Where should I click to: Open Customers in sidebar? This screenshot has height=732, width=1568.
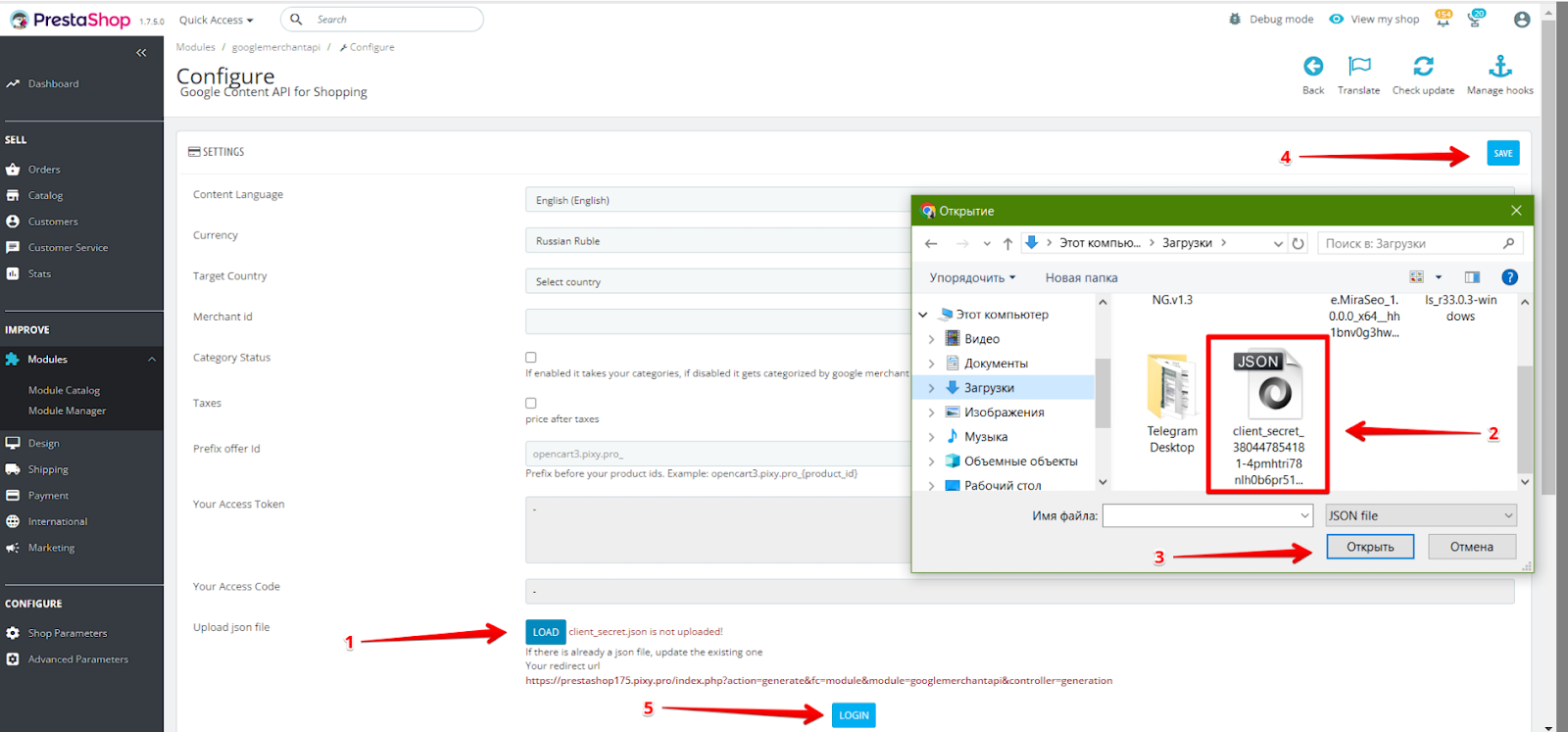click(53, 221)
